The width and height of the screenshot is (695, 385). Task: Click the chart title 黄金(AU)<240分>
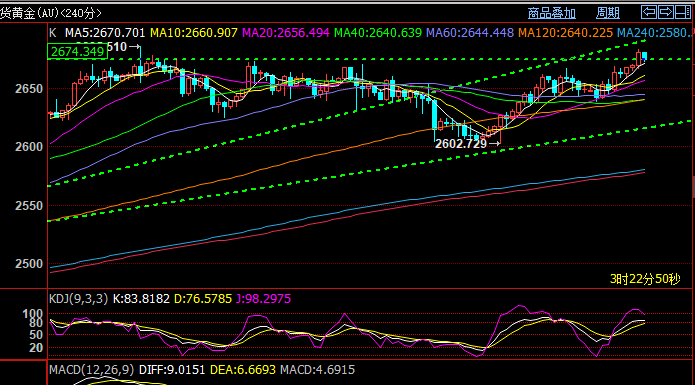[51, 13]
